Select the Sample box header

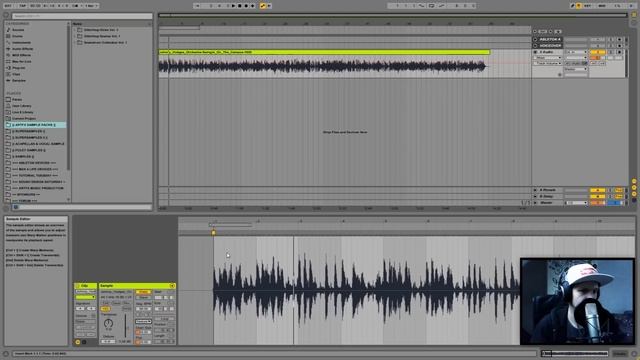[x=137, y=286]
